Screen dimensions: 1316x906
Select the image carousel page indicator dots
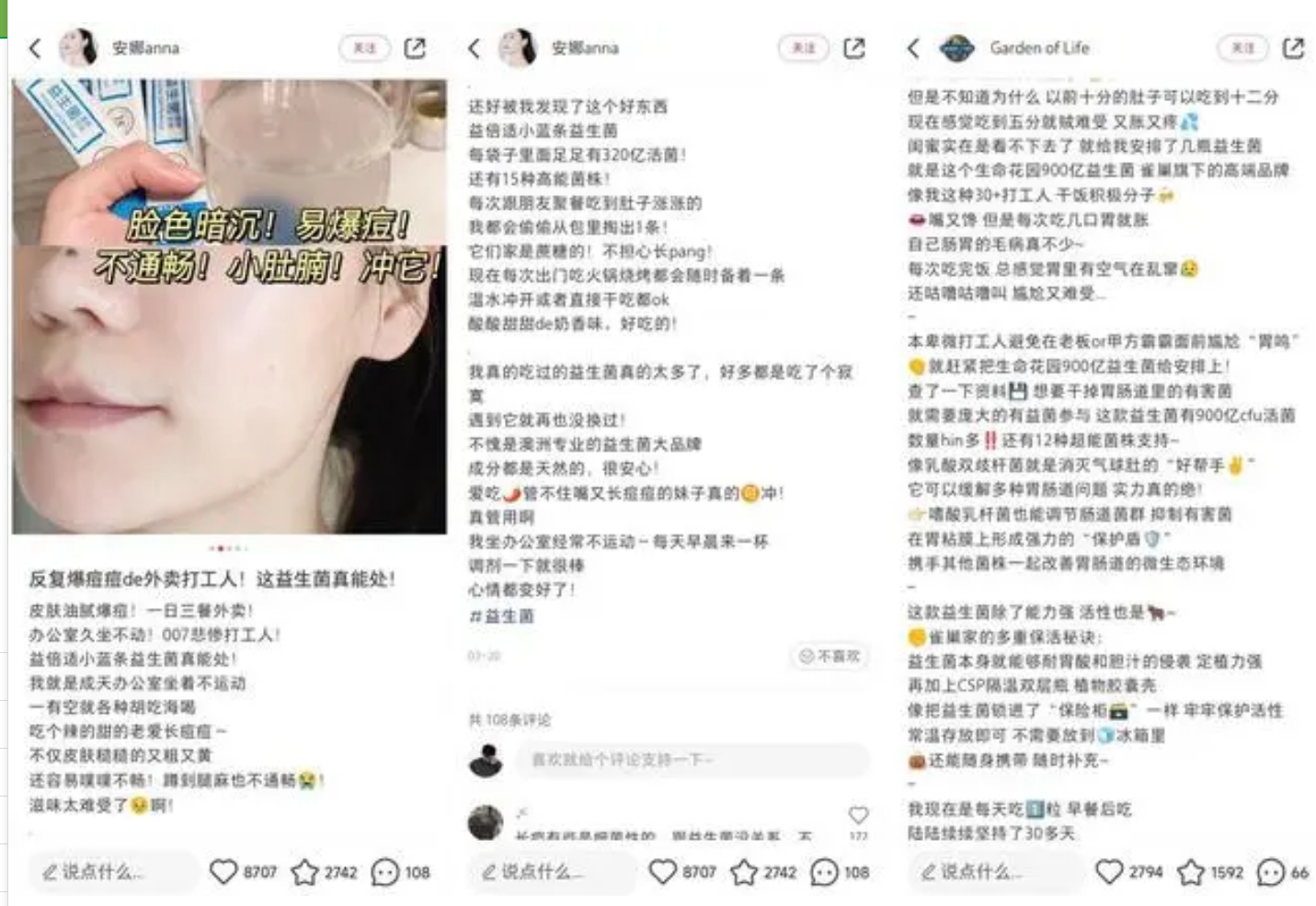pyautogui.click(x=228, y=548)
